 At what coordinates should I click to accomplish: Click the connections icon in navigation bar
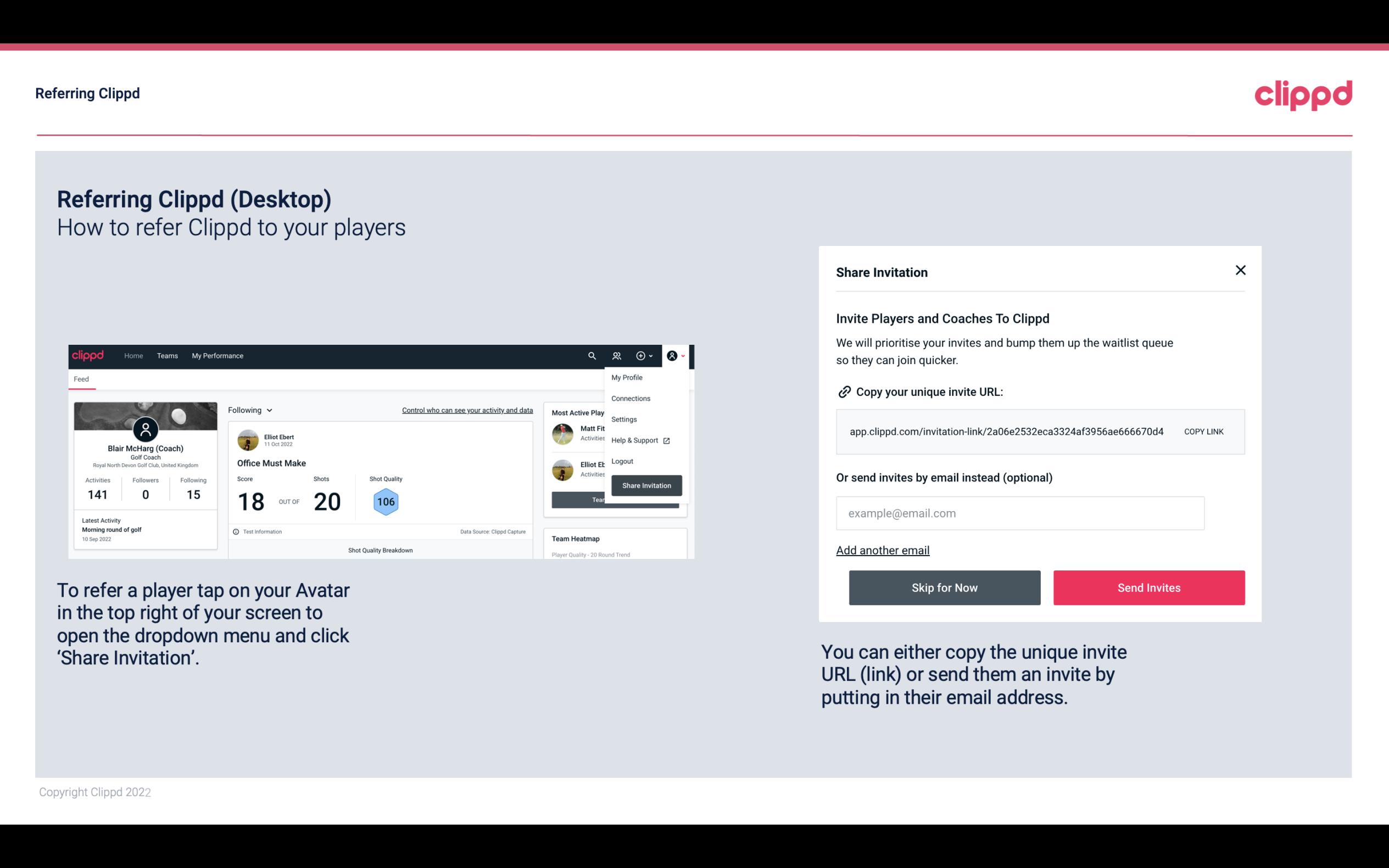(x=616, y=355)
